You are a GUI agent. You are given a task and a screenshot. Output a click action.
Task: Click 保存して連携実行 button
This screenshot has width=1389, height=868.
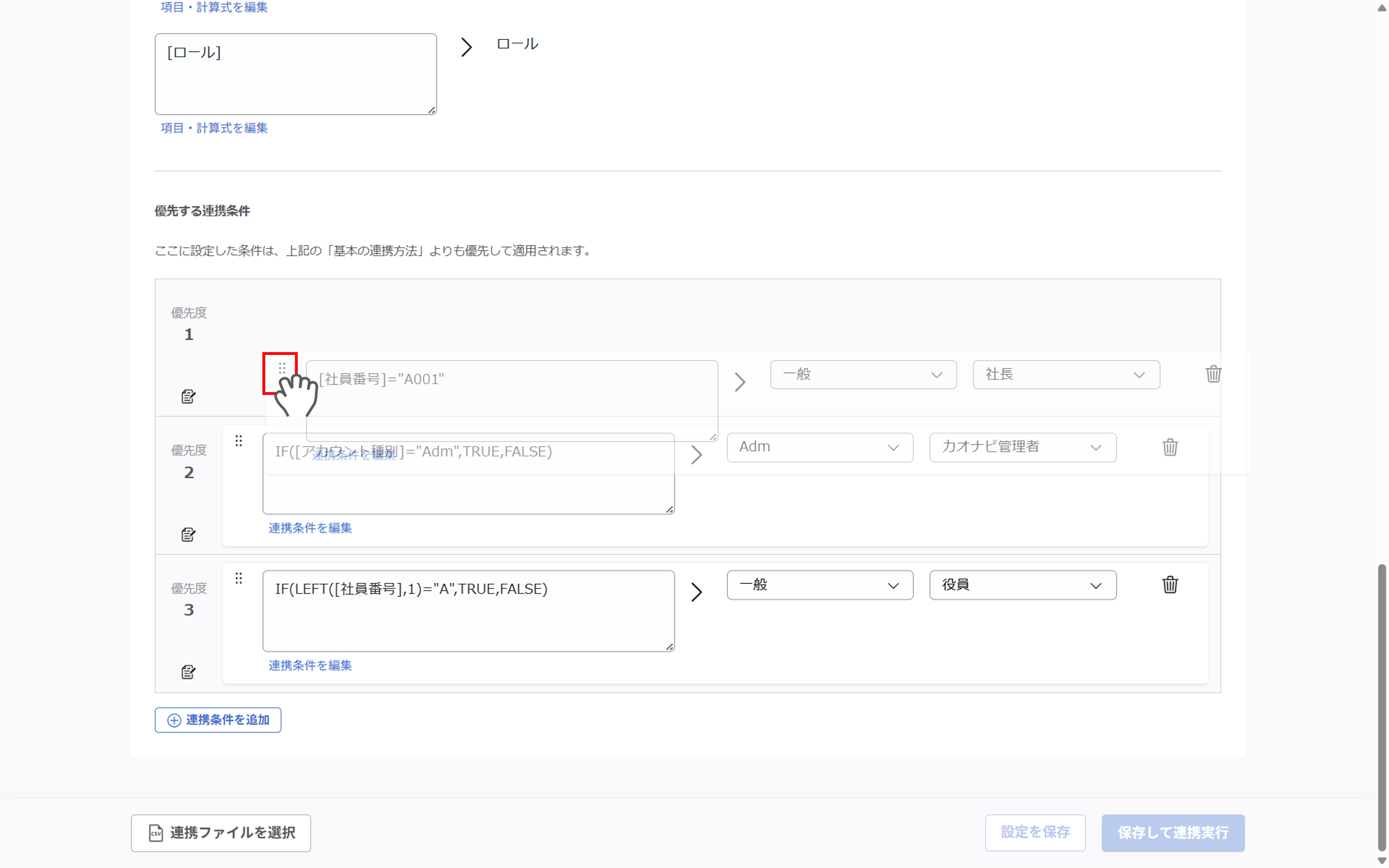point(1173,833)
